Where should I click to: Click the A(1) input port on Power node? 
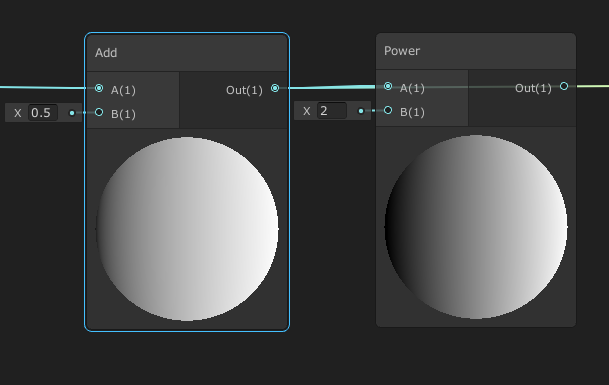pos(388,86)
